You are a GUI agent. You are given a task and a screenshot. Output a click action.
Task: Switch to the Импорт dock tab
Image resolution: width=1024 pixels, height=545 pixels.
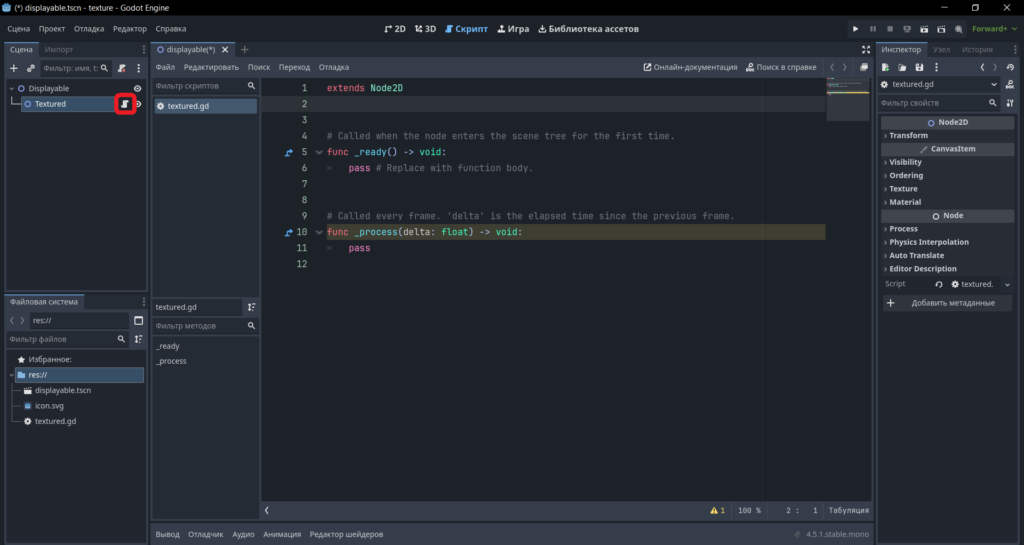pyautogui.click(x=59, y=50)
